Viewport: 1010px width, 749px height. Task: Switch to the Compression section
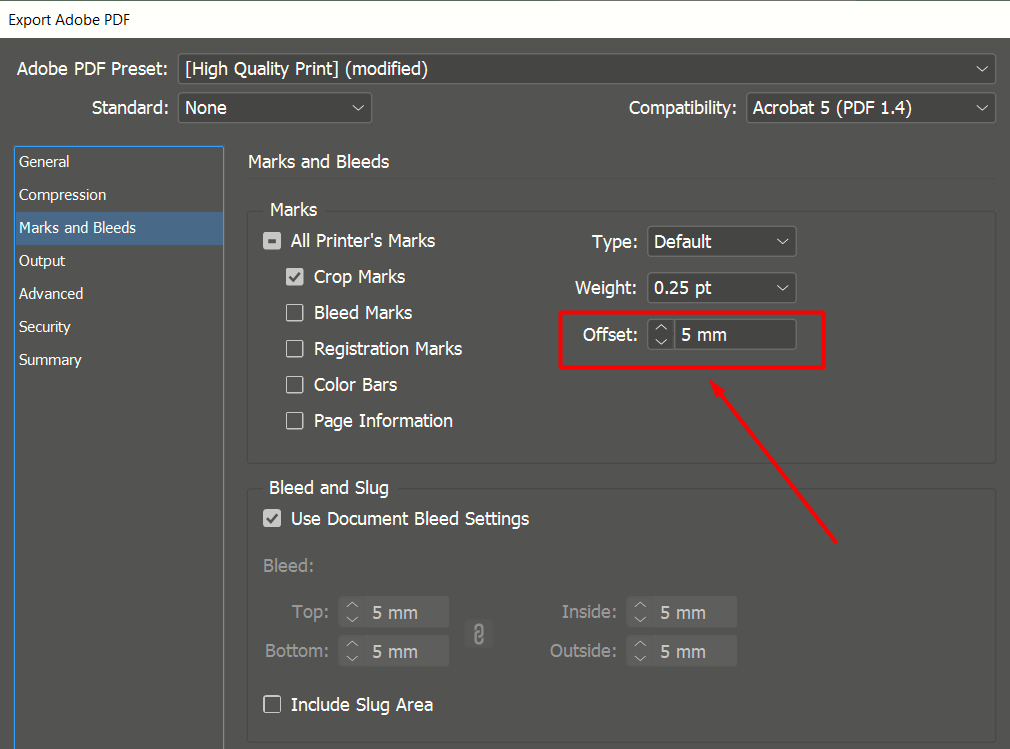click(x=63, y=195)
